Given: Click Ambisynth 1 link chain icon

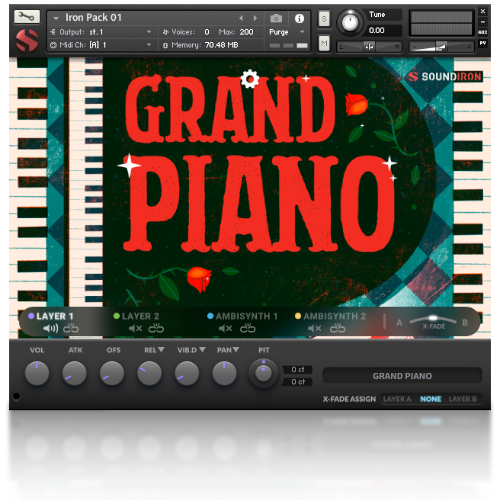Looking at the screenshot, I should click(x=248, y=328).
